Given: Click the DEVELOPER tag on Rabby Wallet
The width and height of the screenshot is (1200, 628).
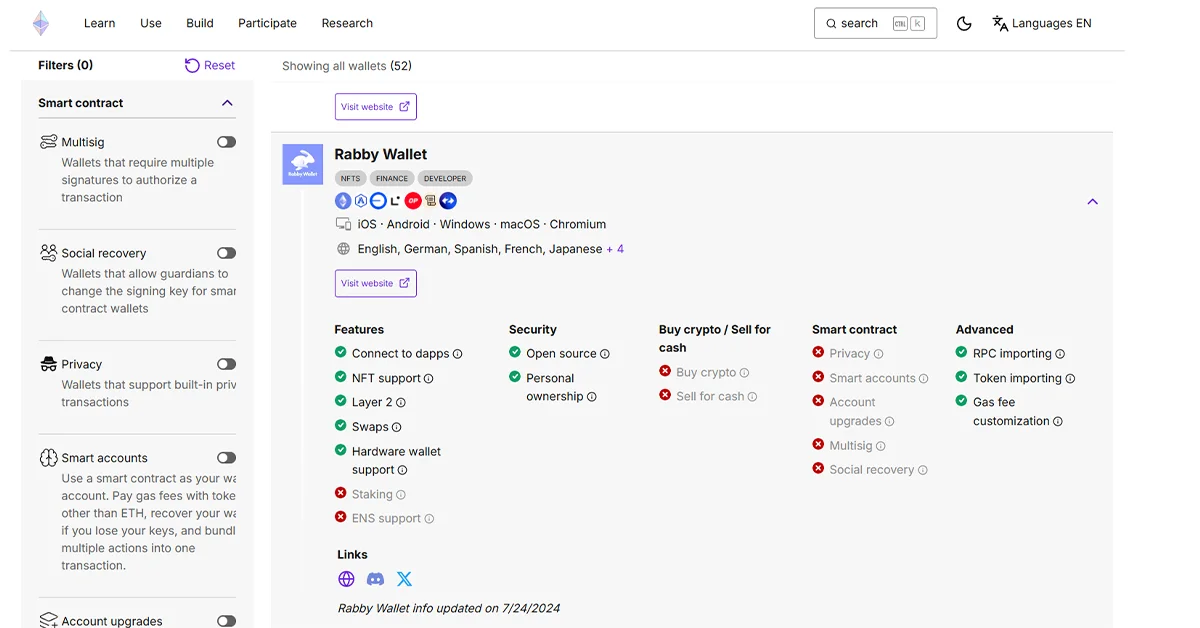Looking at the screenshot, I should tap(445, 178).
